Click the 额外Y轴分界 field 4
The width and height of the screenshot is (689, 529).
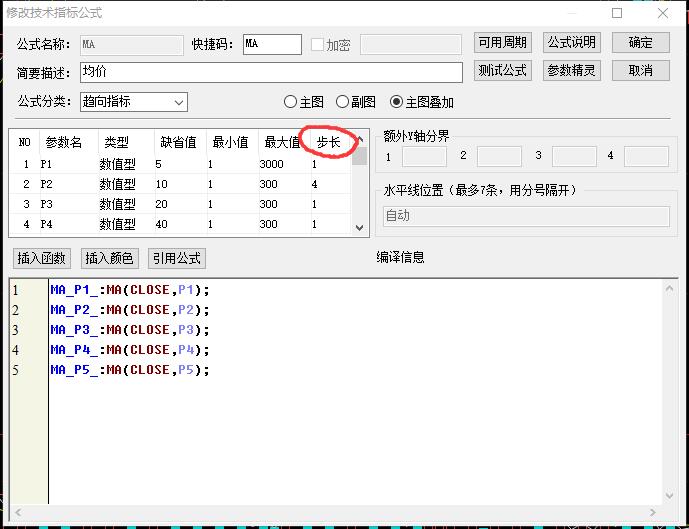646,156
